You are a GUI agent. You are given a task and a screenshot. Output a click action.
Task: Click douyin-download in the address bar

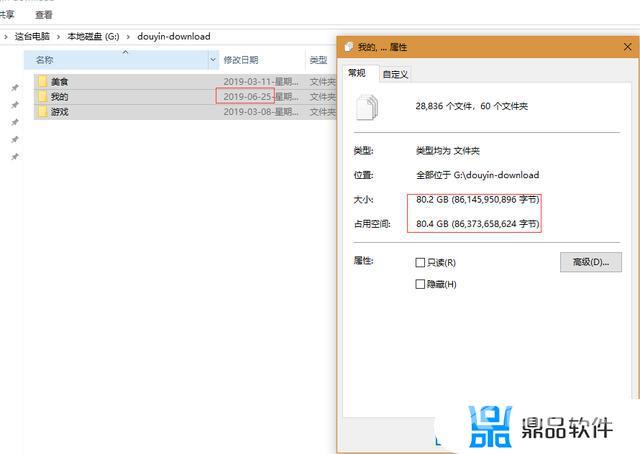174,37
